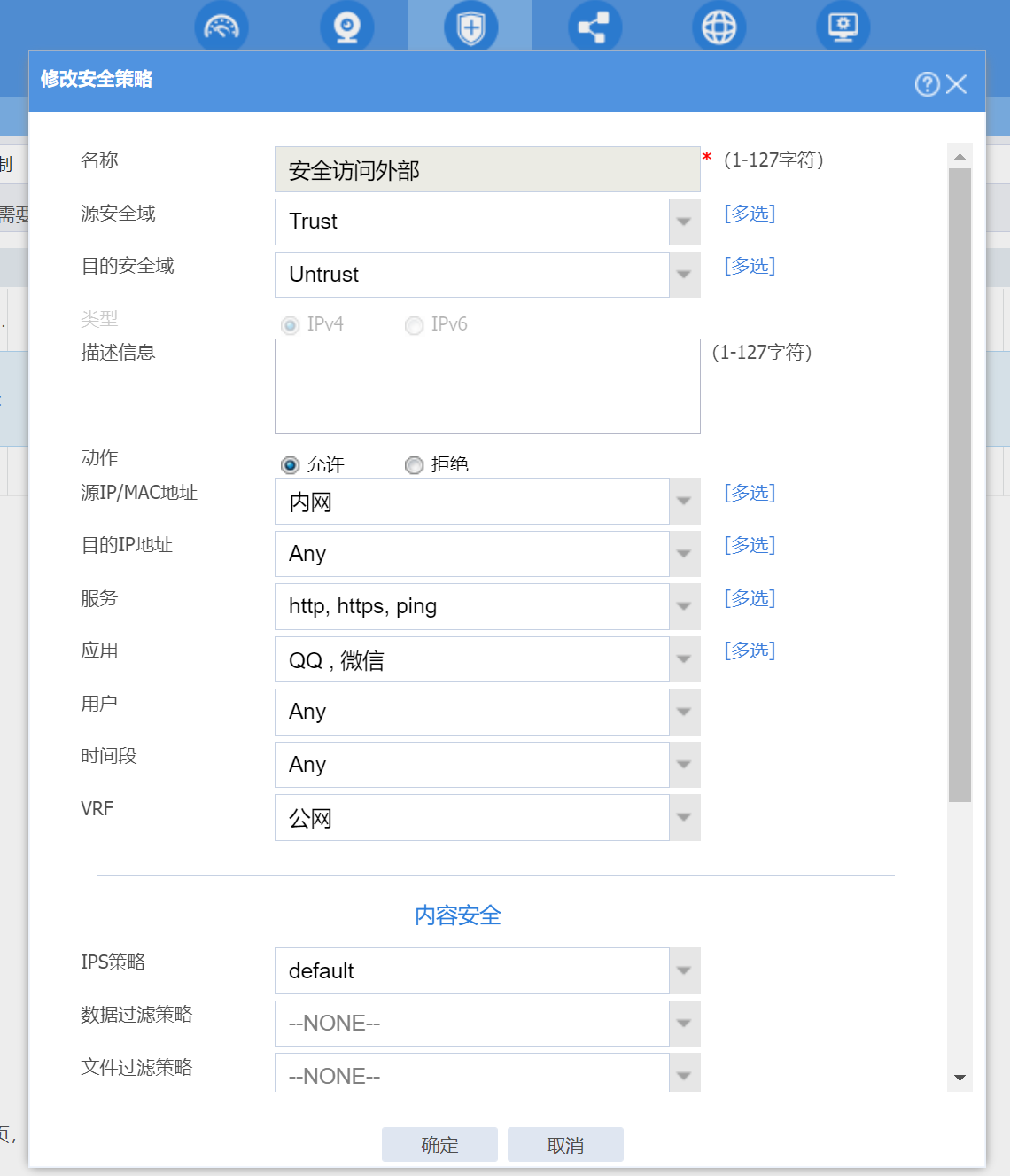Click 多选 link for 源IP/MAC地址
Viewport: 1010px width, 1176px height.
(x=750, y=493)
